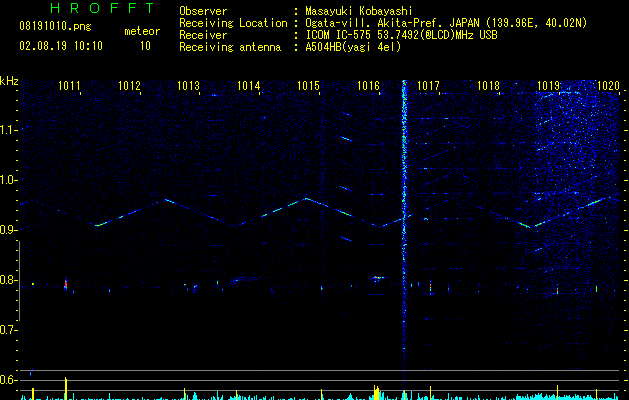Click the meteor count value 10
The image size is (629, 400).
click(x=145, y=46)
